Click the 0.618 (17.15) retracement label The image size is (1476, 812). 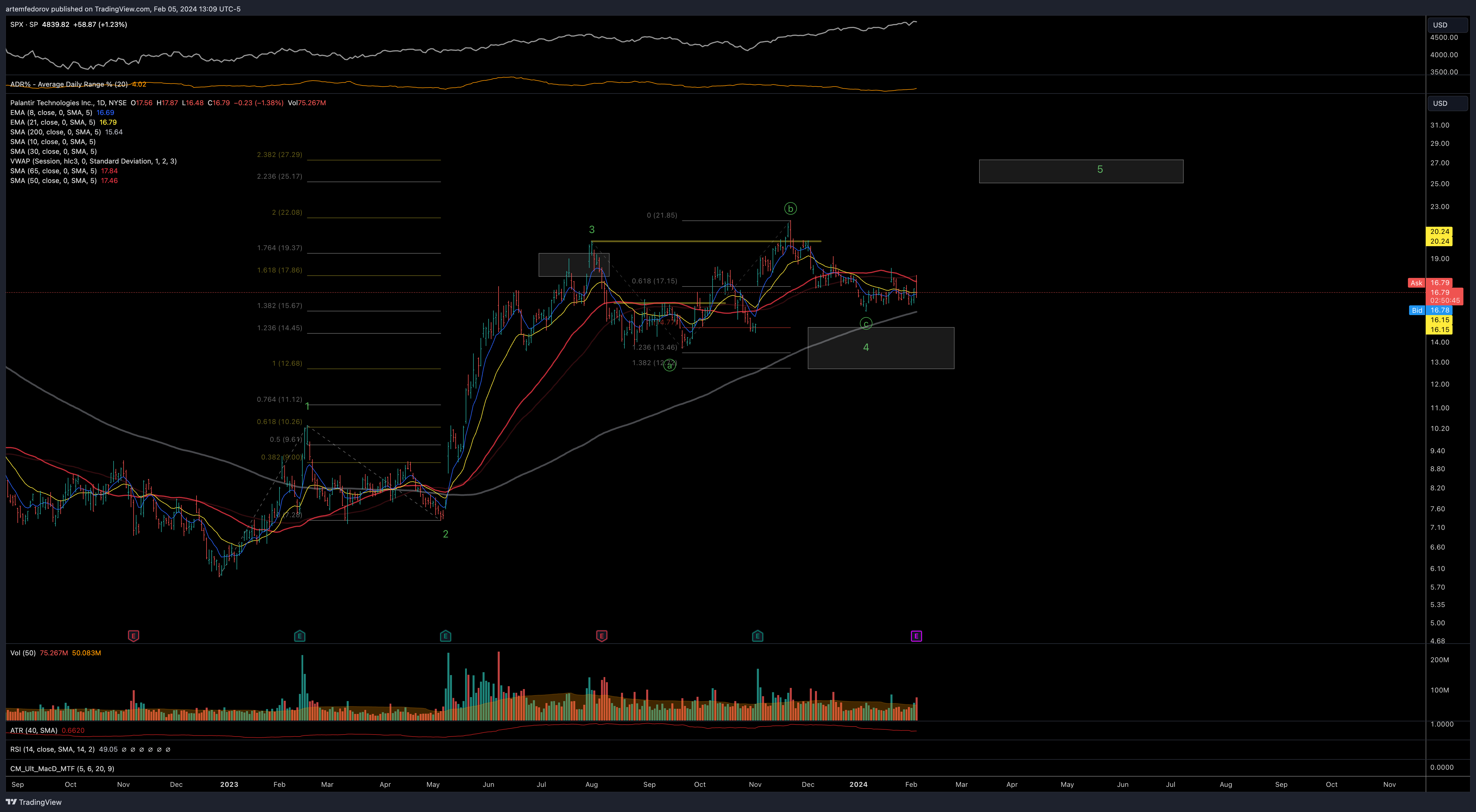(x=654, y=281)
